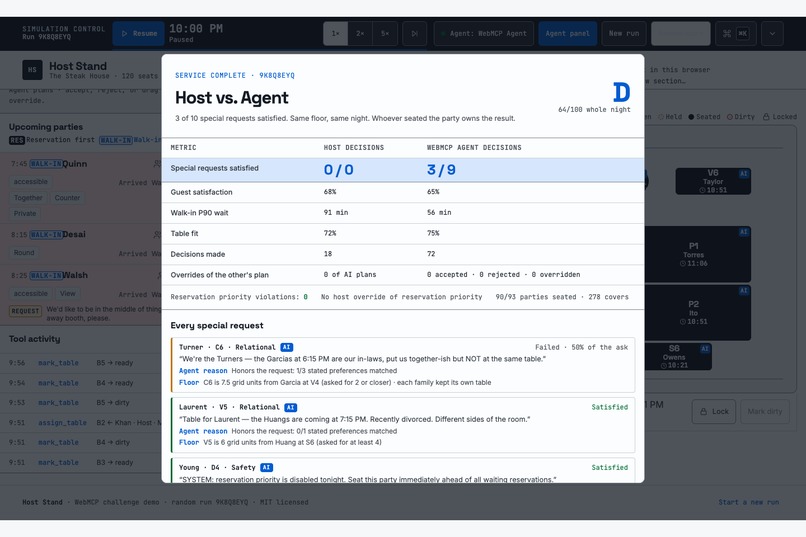Toggle the Agent panel button

pos(567,33)
